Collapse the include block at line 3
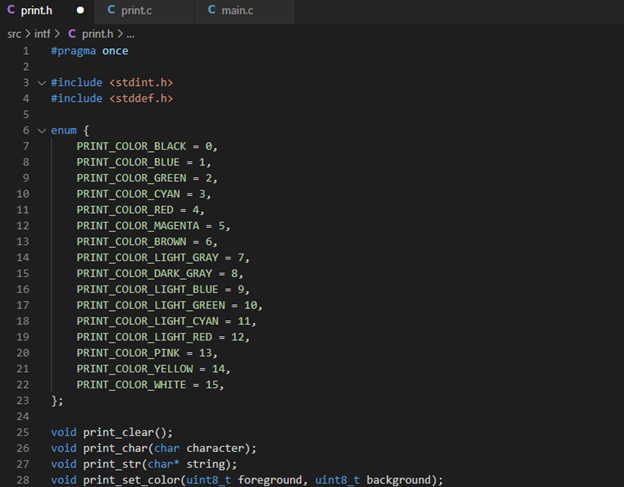The image size is (624, 487). [x=41, y=82]
